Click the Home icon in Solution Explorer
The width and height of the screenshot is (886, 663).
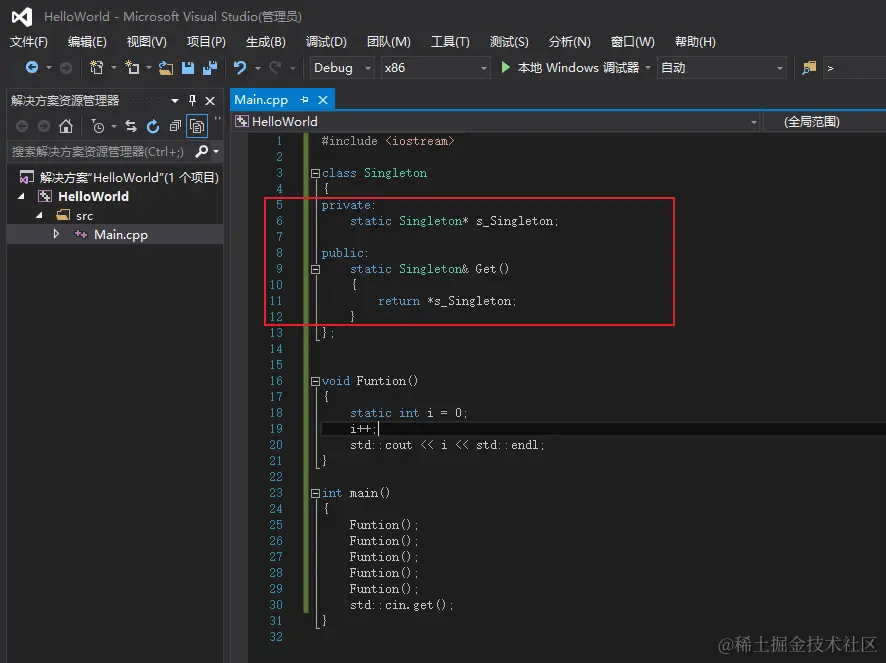[66, 126]
